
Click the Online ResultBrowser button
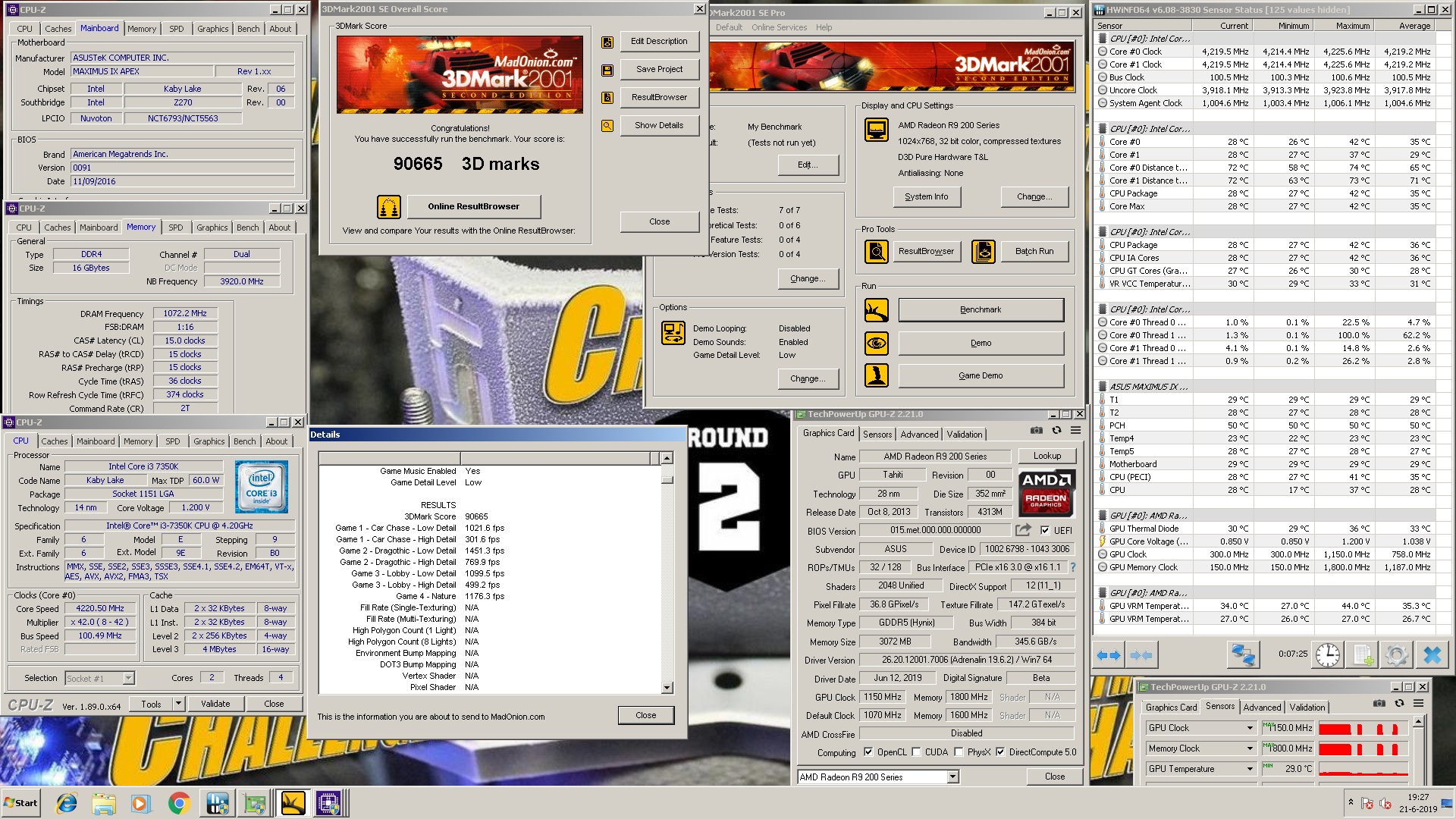click(x=474, y=206)
